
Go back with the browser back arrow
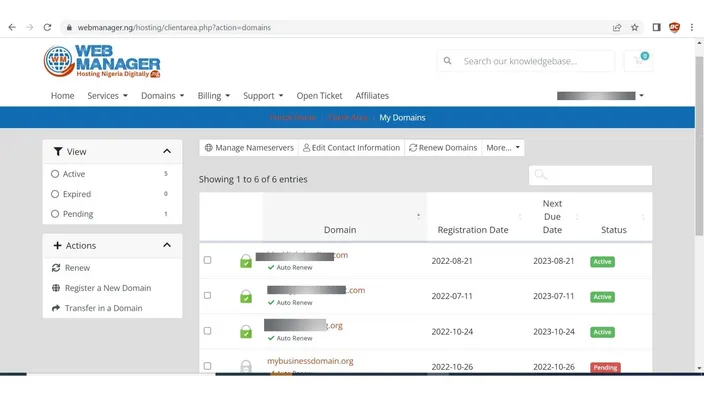coord(12,27)
